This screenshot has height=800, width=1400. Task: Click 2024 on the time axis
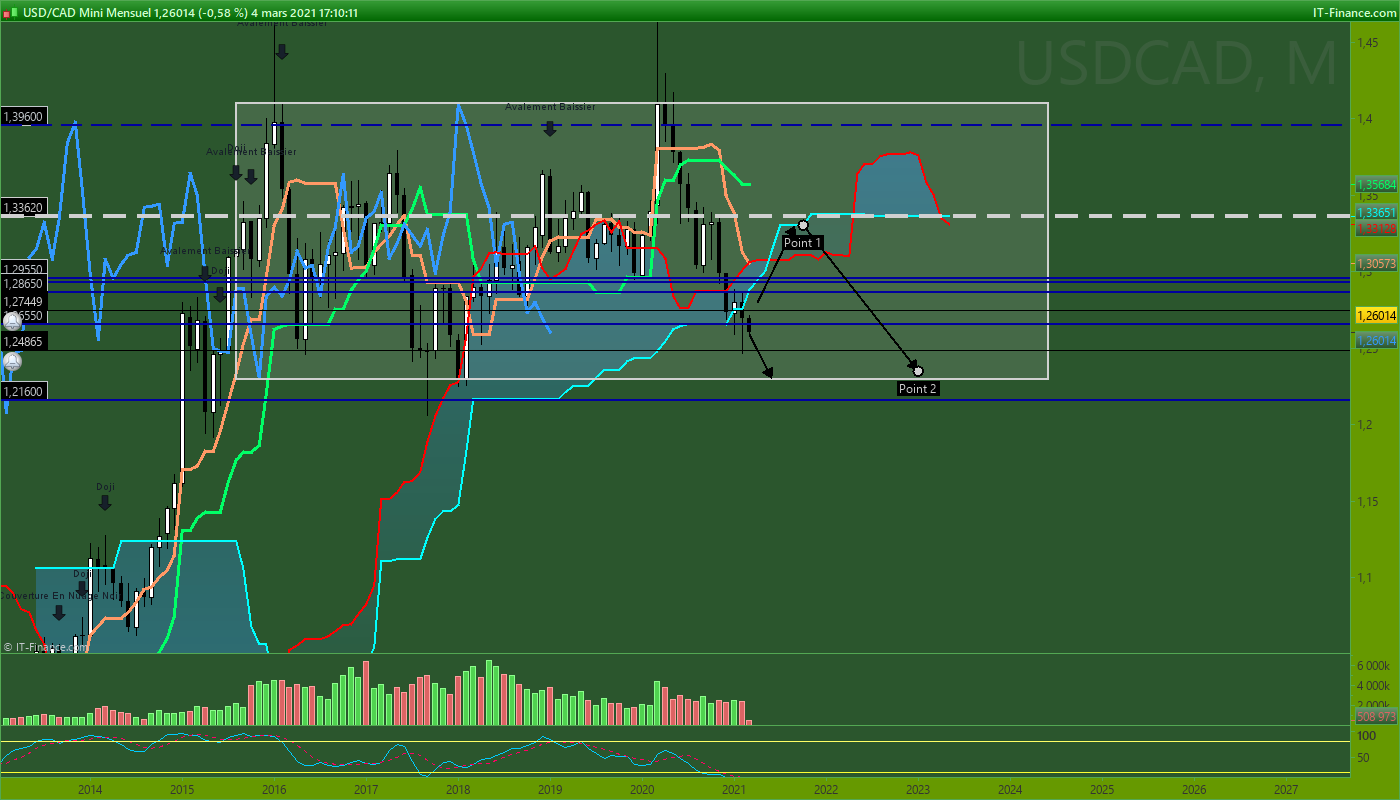tap(1010, 790)
